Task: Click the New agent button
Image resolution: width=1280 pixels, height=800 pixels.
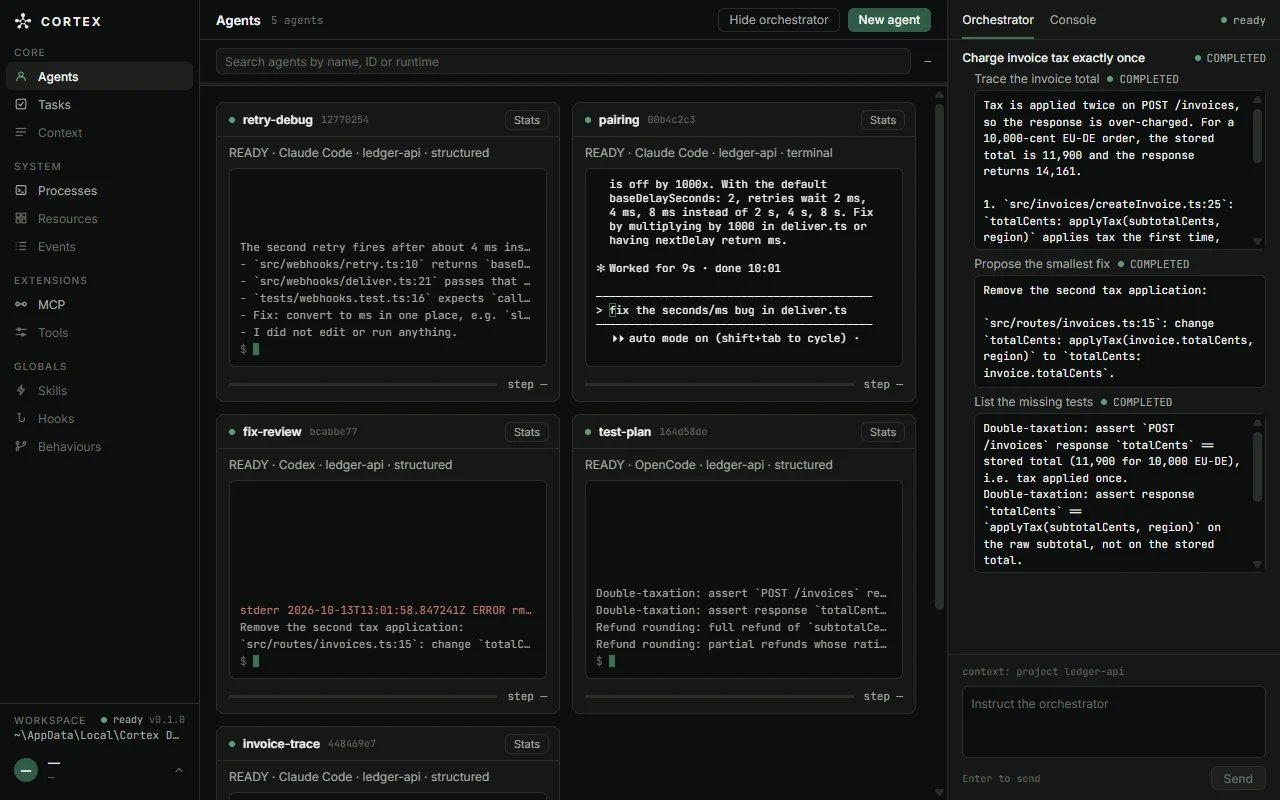Action: (x=889, y=20)
